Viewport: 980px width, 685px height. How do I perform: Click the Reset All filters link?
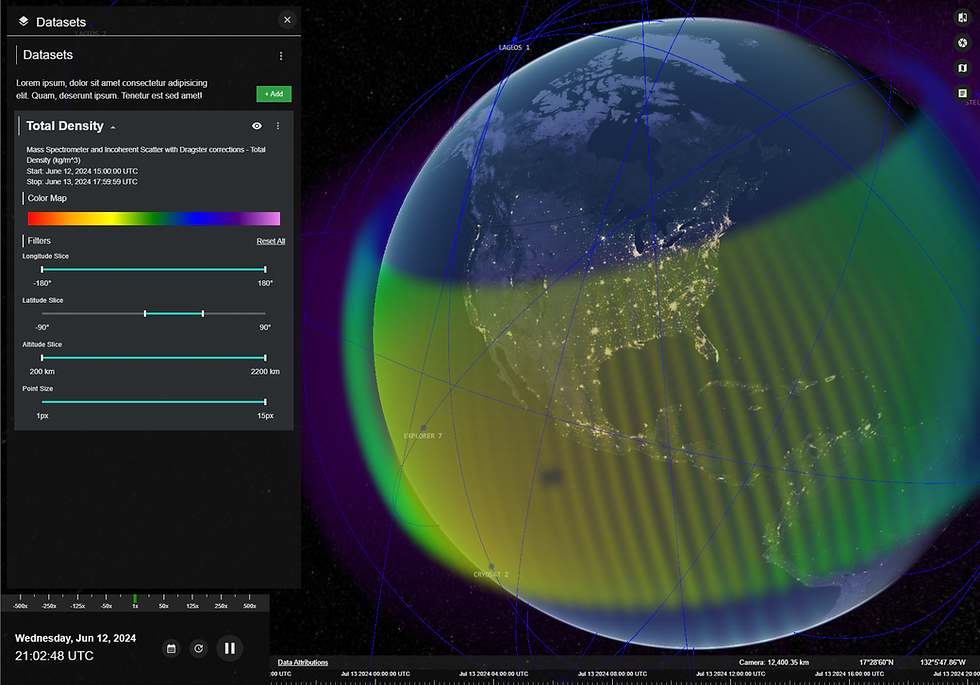click(x=271, y=241)
